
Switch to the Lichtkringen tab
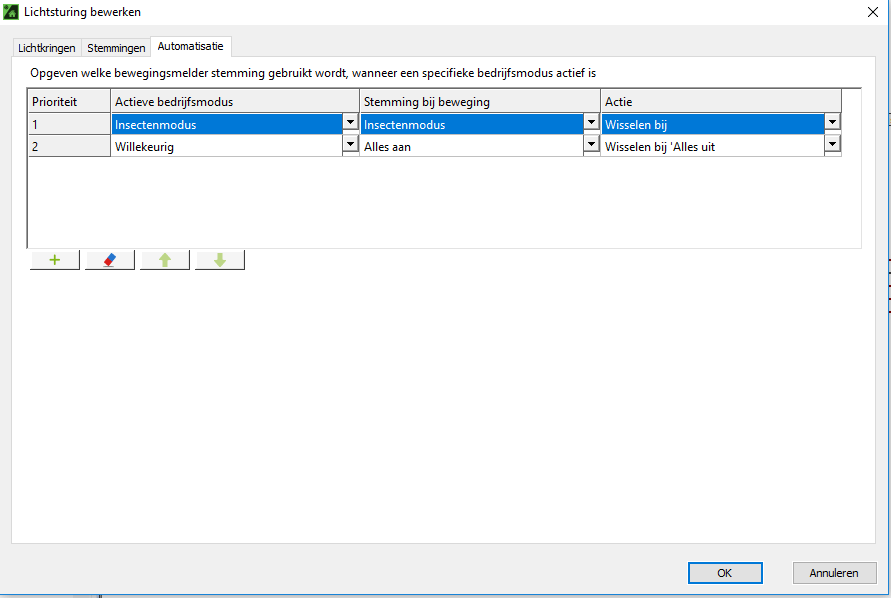pos(47,48)
